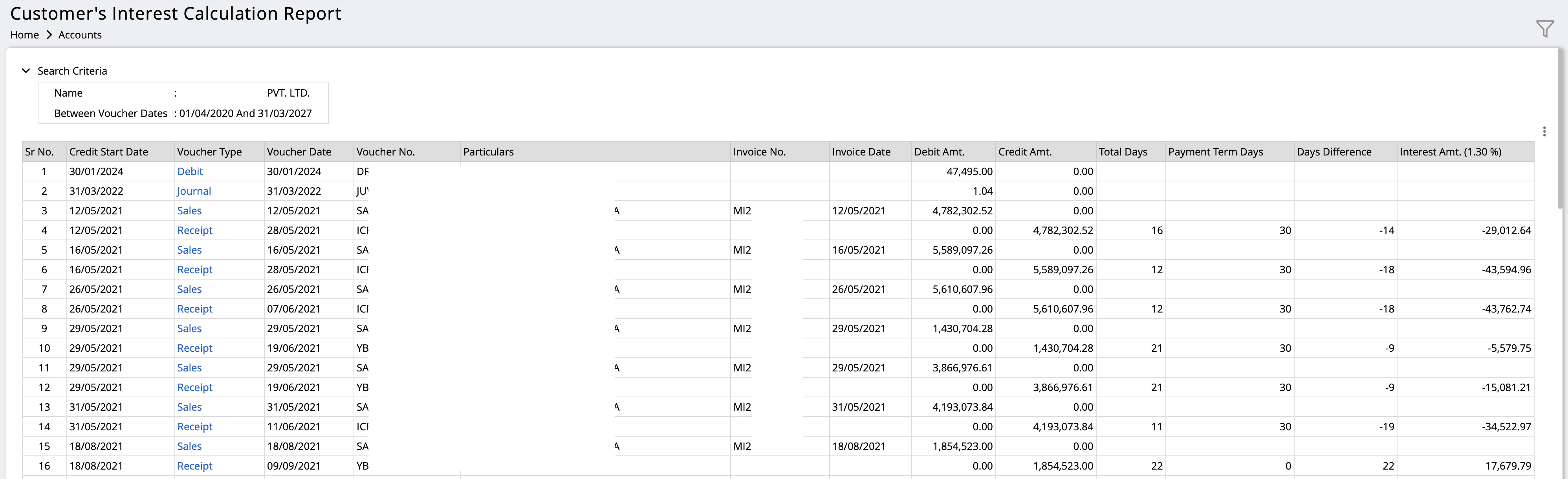Open Sales voucher in row 9
This screenshot has height=479, width=1568.
coord(189,329)
